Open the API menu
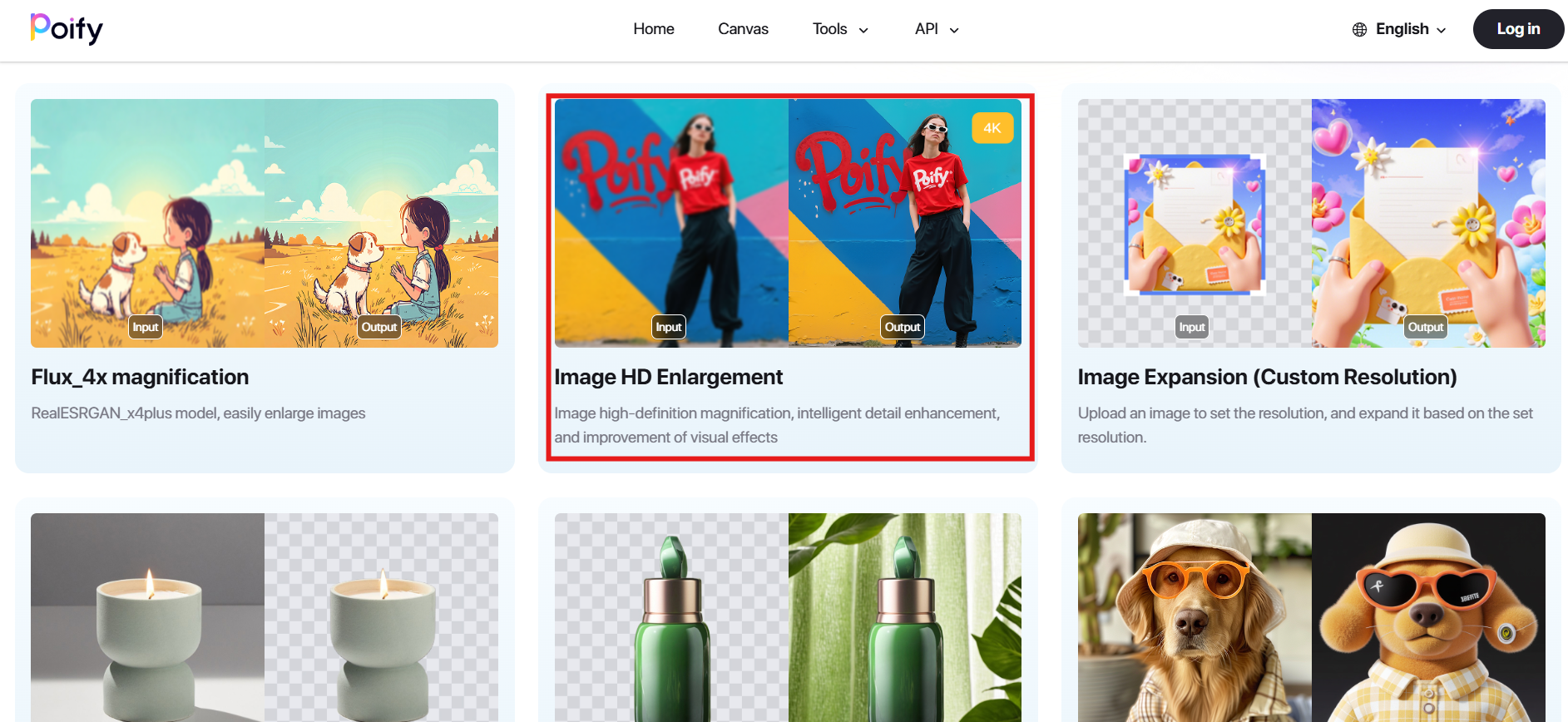The width and height of the screenshot is (1568, 722). coord(937,29)
